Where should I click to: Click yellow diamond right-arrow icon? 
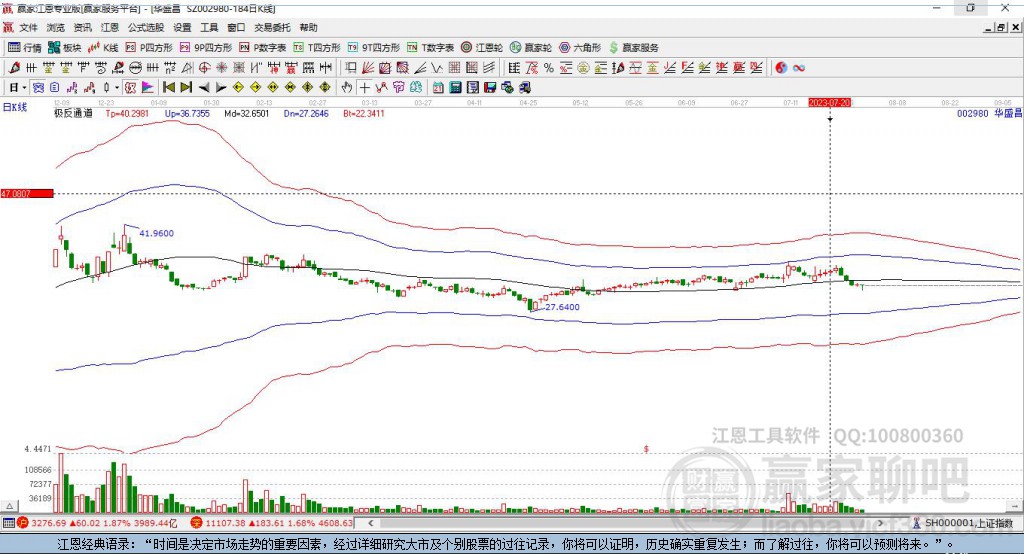click(x=255, y=88)
